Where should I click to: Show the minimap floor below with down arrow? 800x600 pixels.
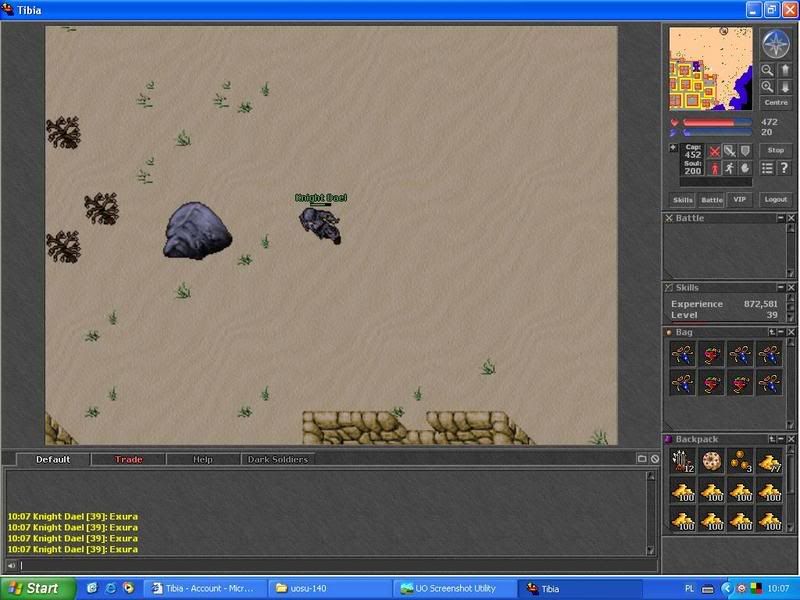click(785, 87)
